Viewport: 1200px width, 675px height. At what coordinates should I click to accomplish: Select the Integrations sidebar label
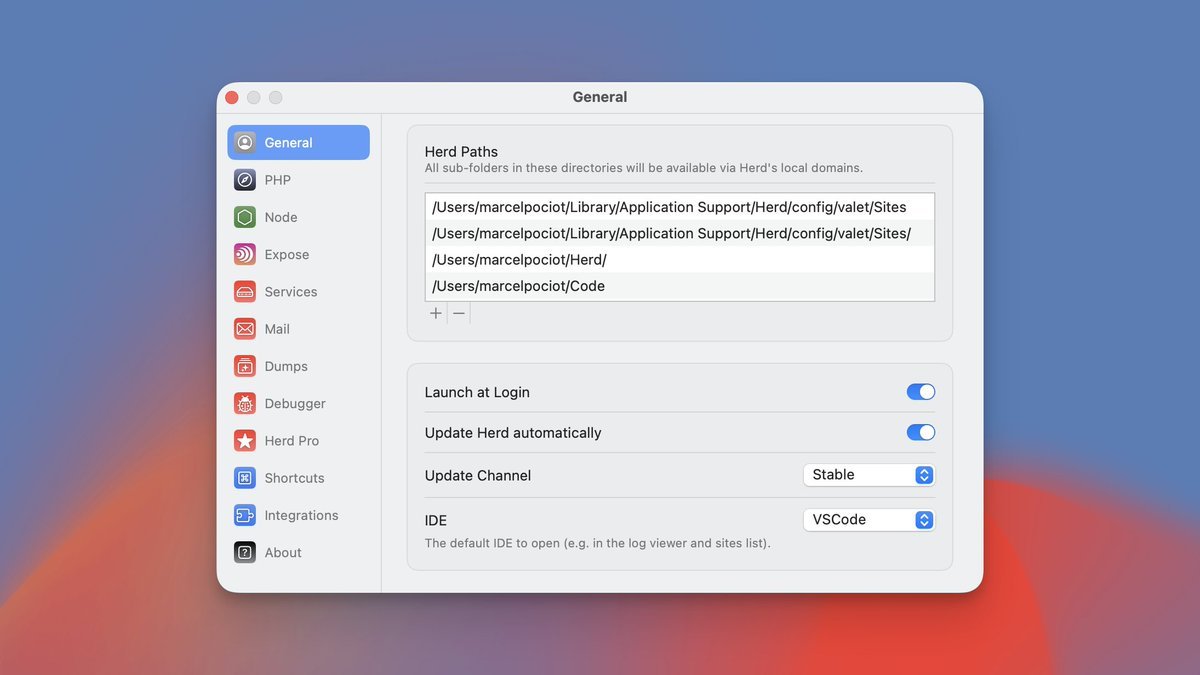click(x=301, y=515)
